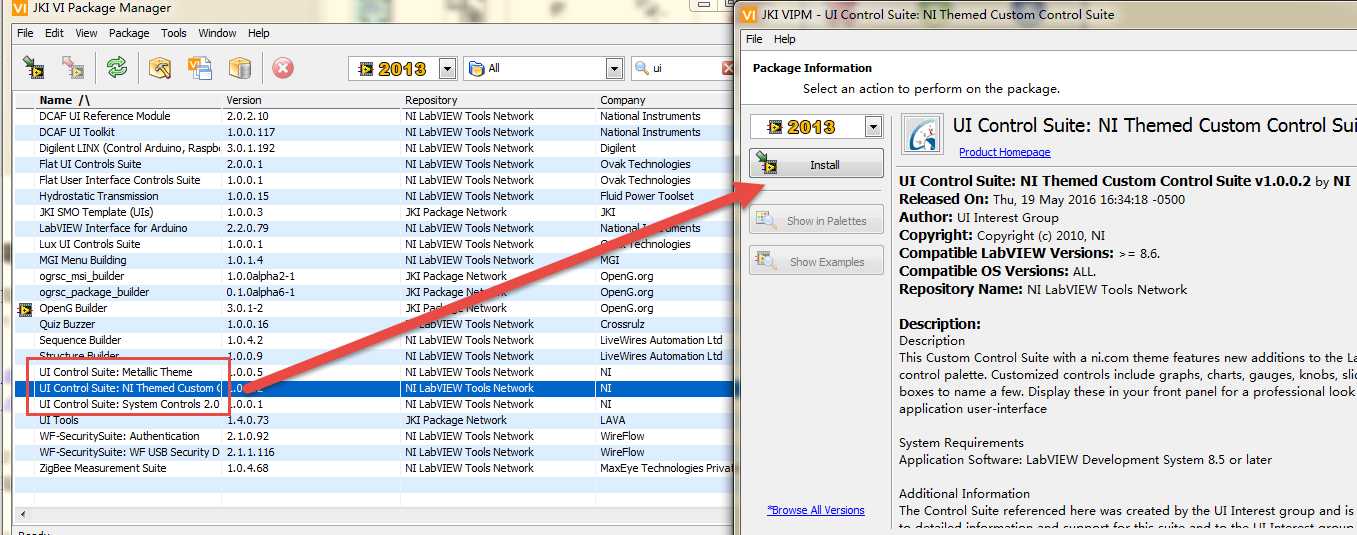Open the Browse All Versions link

point(816,510)
